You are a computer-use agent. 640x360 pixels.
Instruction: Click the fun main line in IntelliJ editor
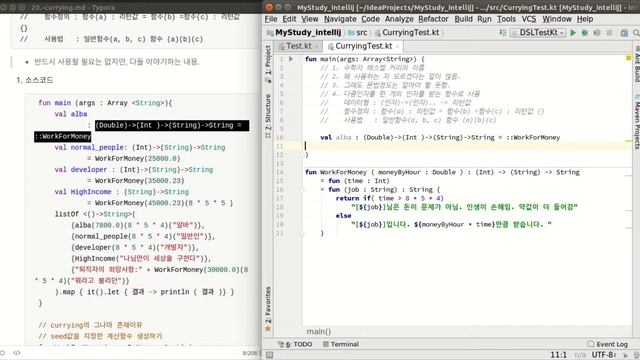(364, 59)
